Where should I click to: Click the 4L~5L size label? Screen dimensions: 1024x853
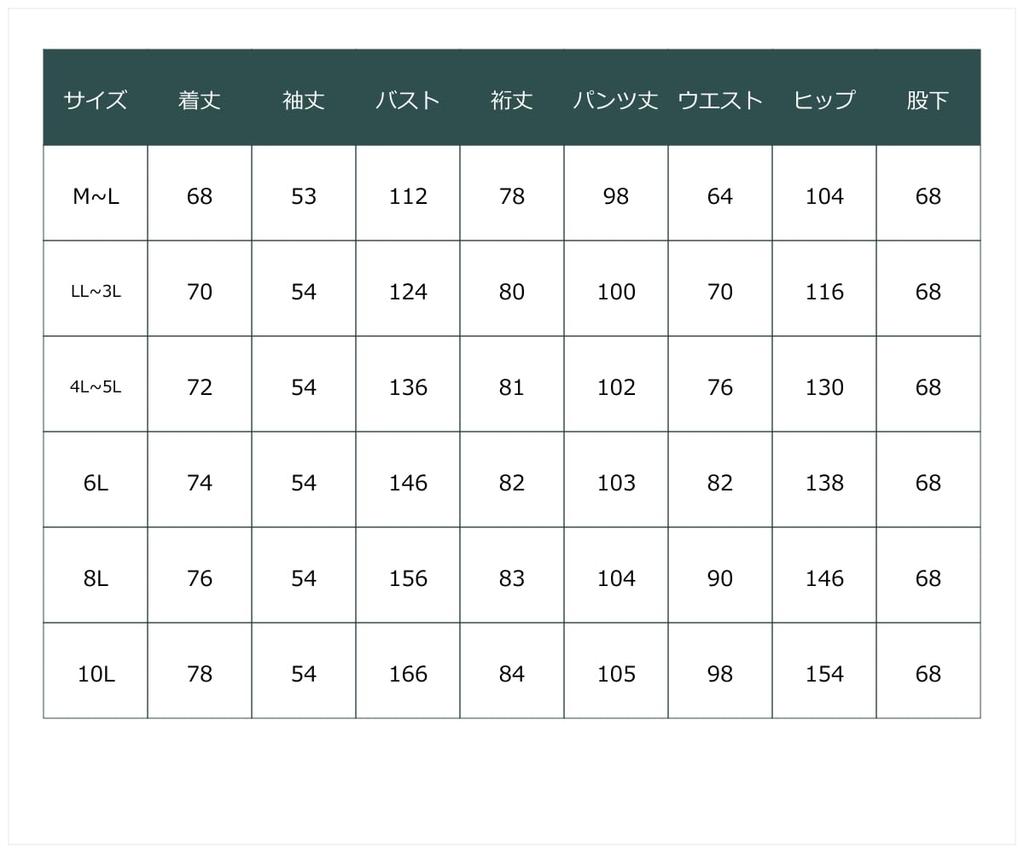[x=95, y=387]
